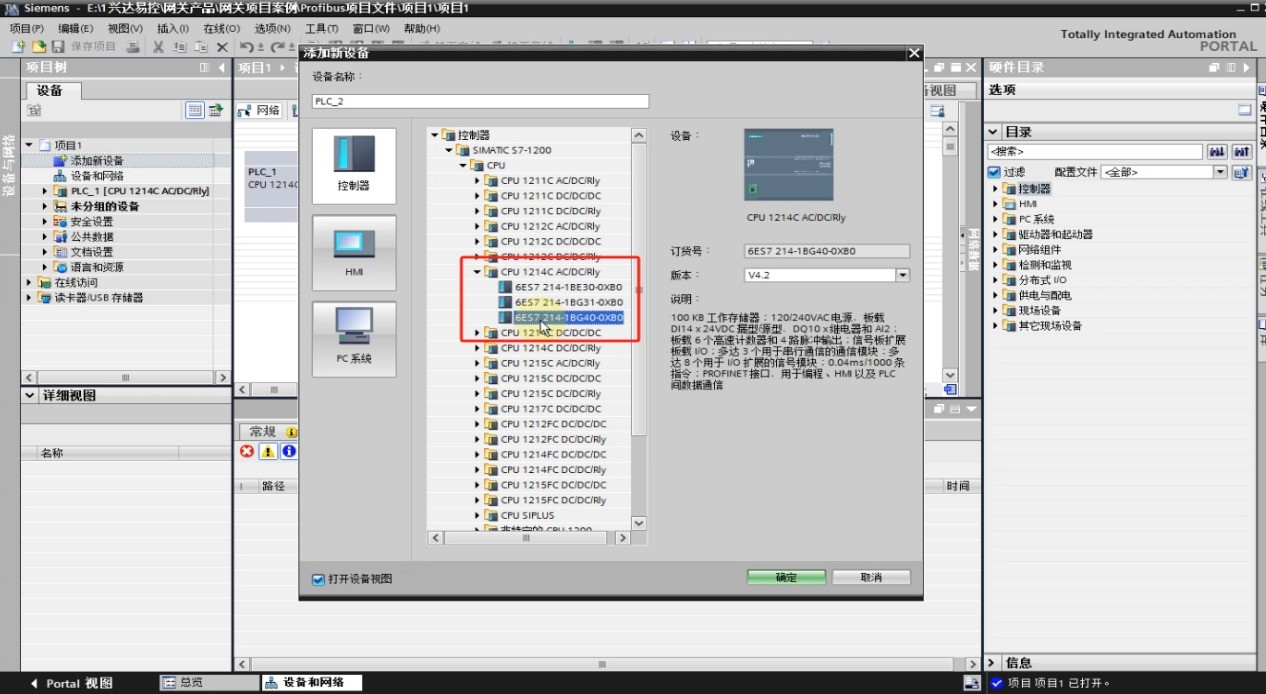Viewport: 1266px width, 694px height.
Task: Expand the CPU 1215C DC/DC/DC node
Action: coord(477,379)
